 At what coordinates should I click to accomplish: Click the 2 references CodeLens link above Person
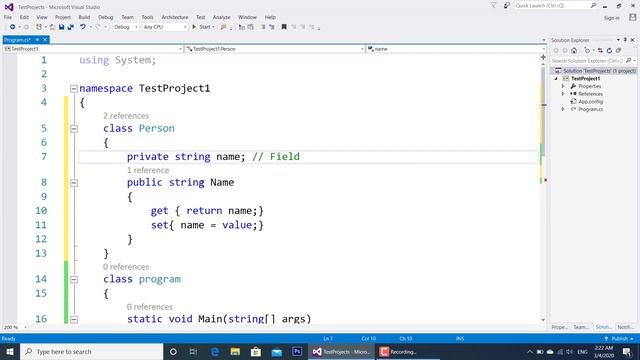126,116
